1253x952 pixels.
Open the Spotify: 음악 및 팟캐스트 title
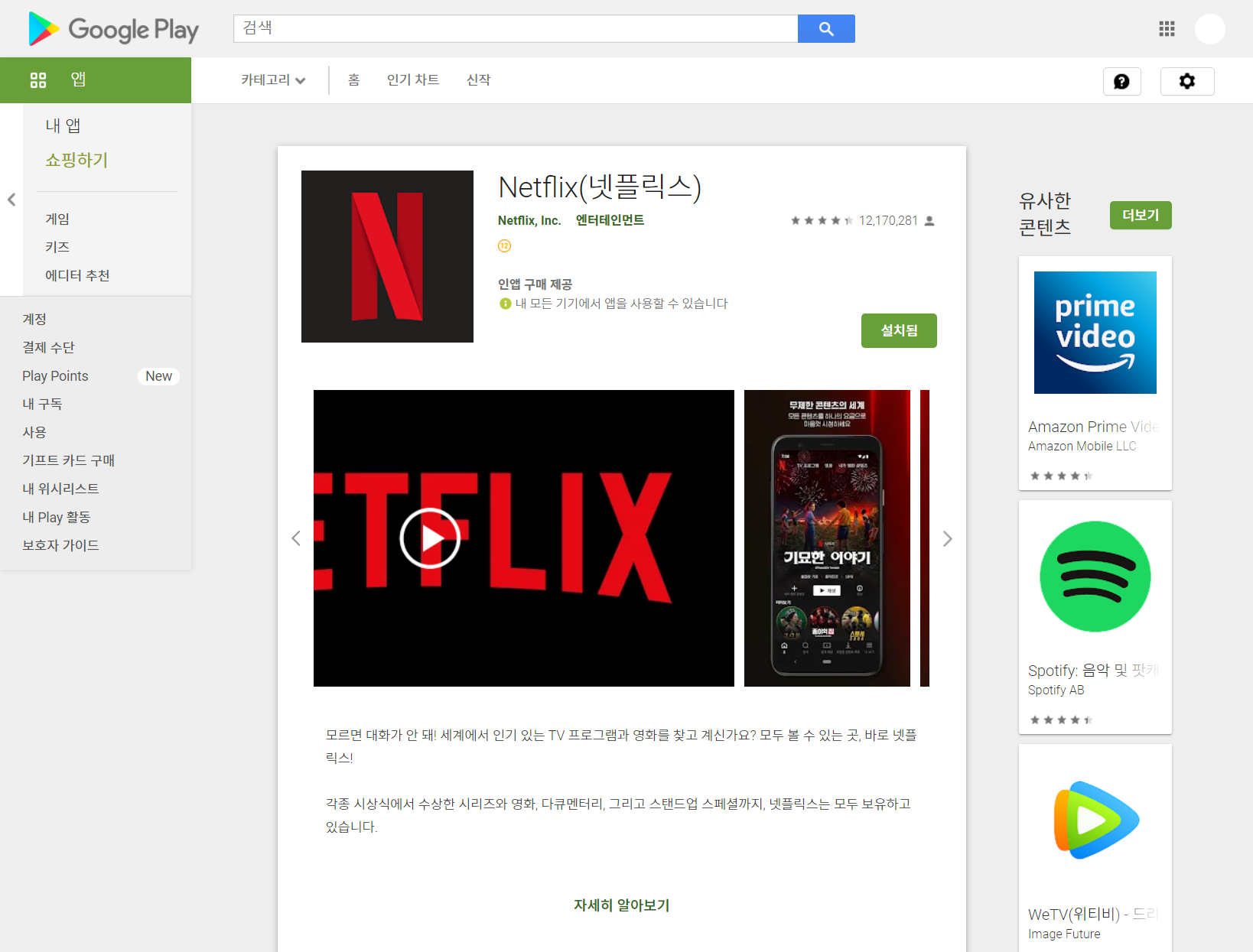pyautogui.click(x=1094, y=671)
